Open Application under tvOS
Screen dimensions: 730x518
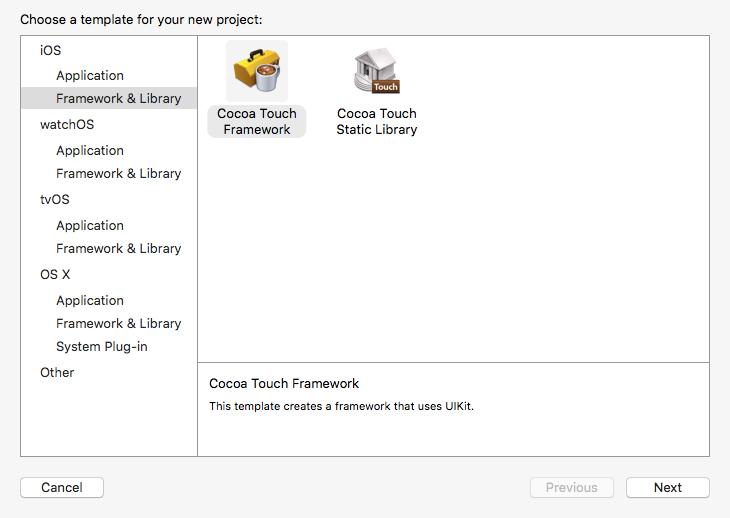pyautogui.click(x=90, y=225)
